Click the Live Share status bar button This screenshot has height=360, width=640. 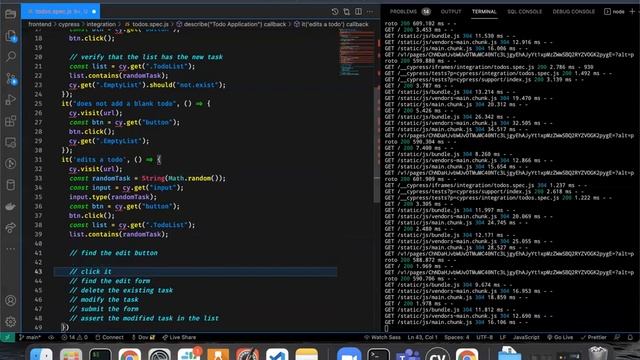tap(179, 337)
